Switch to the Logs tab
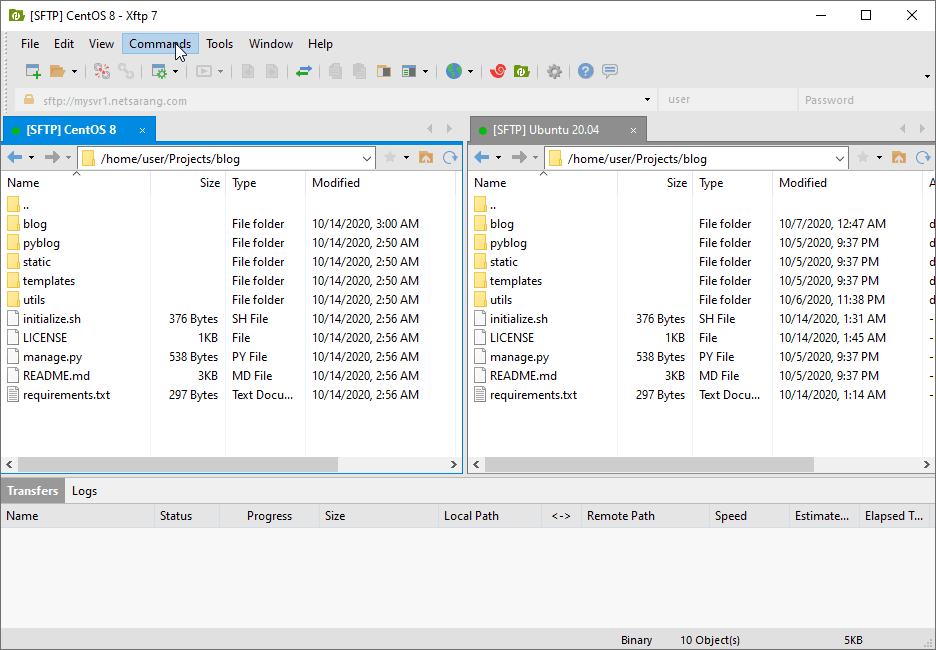 point(84,491)
